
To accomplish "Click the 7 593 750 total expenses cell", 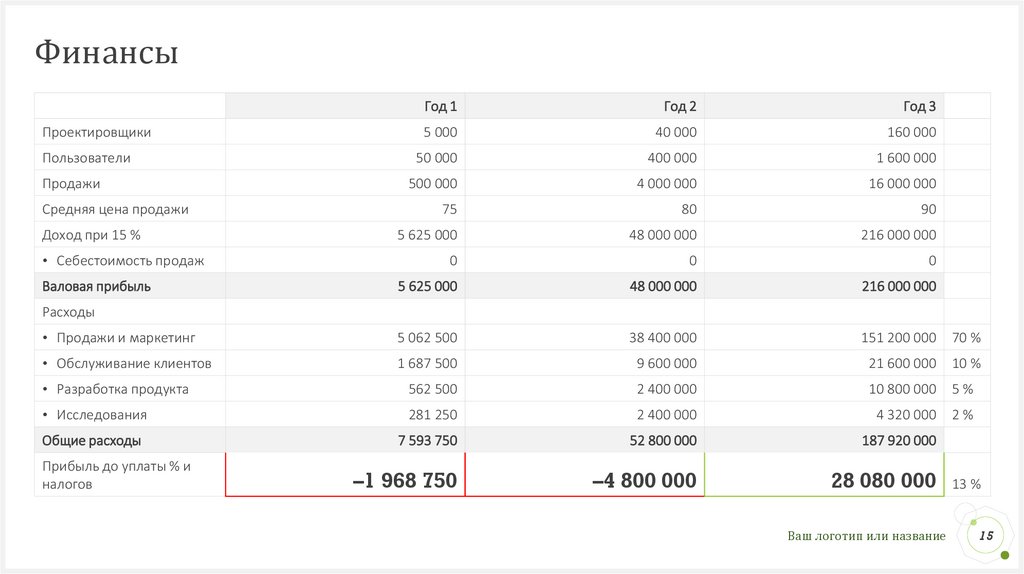I will point(427,440).
